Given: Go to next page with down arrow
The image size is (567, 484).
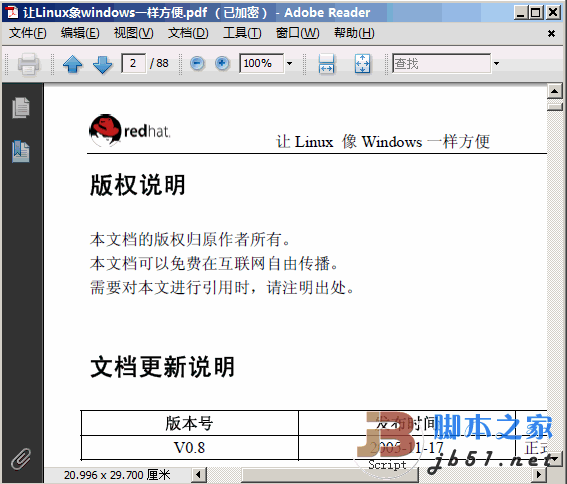Looking at the screenshot, I should [x=103, y=64].
